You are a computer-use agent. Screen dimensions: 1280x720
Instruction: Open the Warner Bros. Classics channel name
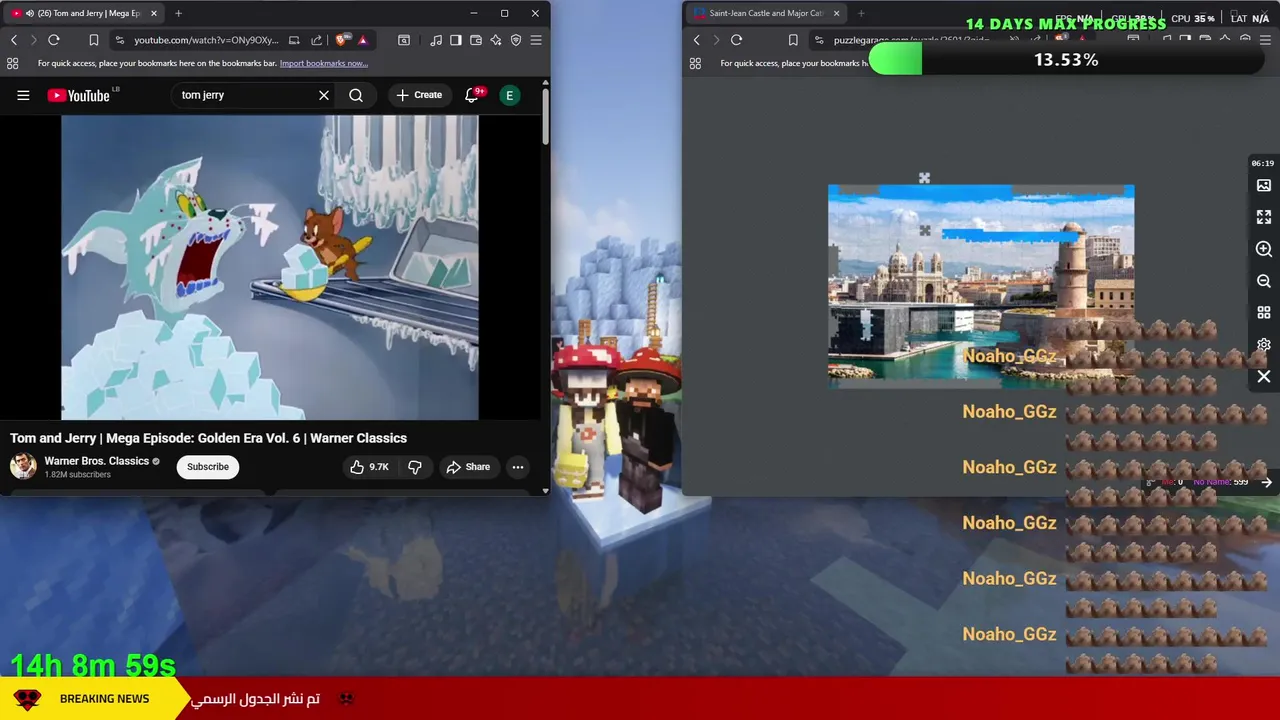click(96, 461)
